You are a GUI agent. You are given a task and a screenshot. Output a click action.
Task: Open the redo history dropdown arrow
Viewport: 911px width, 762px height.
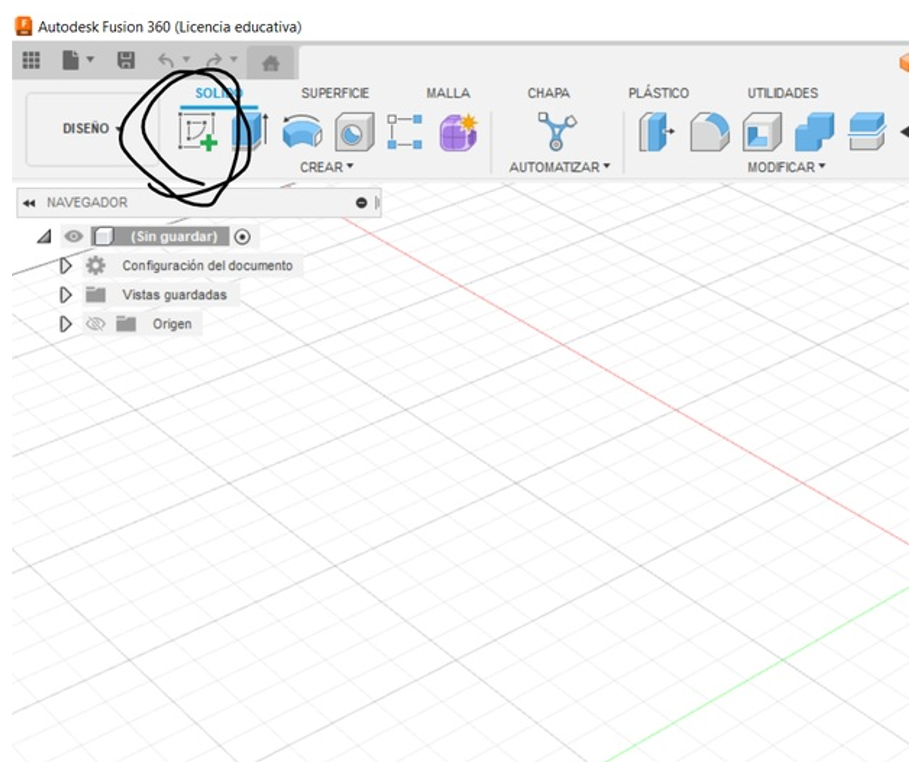click(x=234, y=59)
